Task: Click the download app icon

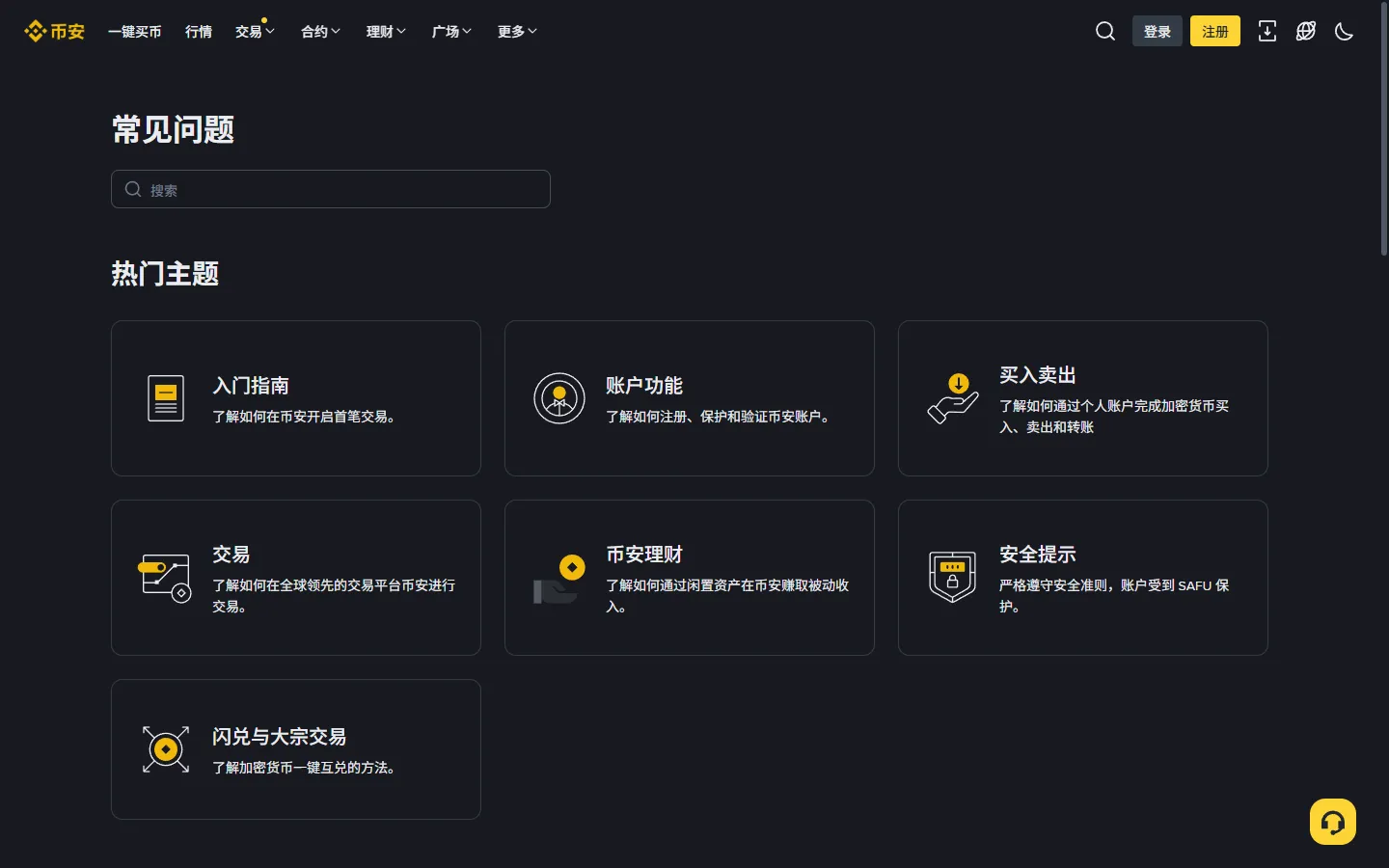Action: pyautogui.click(x=1267, y=32)
